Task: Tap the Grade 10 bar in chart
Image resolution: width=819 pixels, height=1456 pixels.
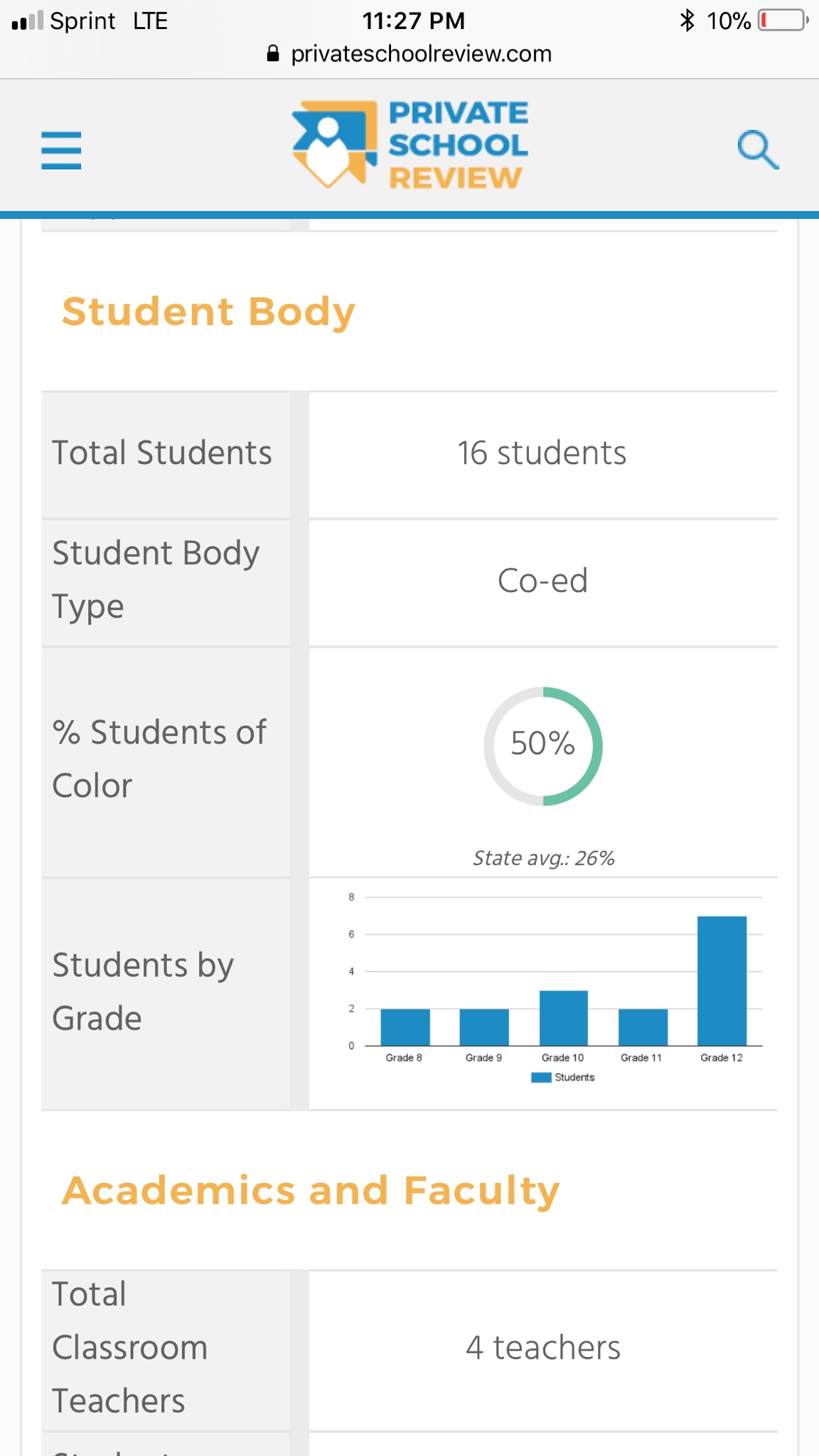Action: [x=563, y=1018]
